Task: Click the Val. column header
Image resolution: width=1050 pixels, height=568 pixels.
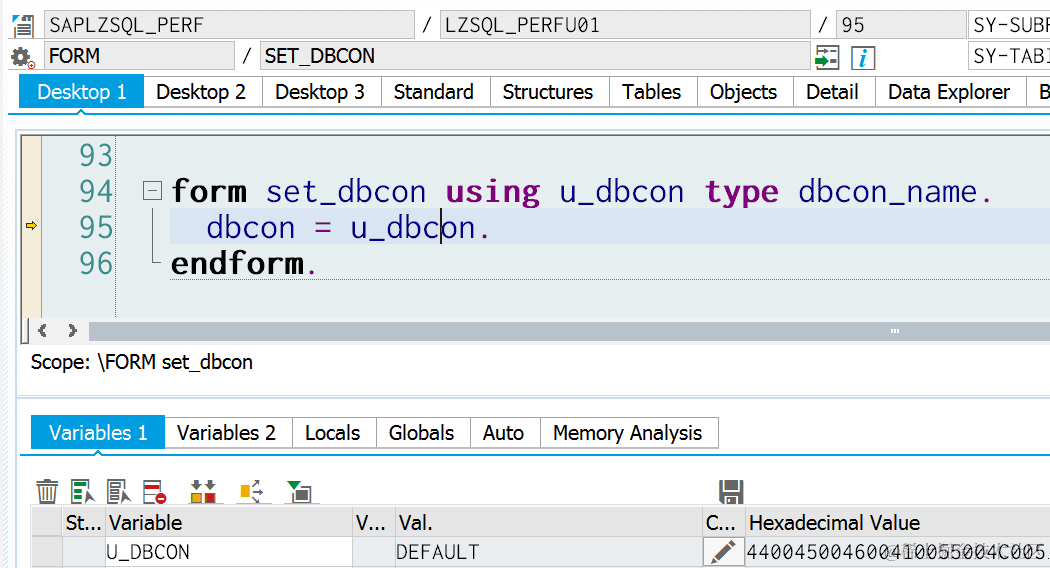Action: pyautogui.click(x=548, y=522)
